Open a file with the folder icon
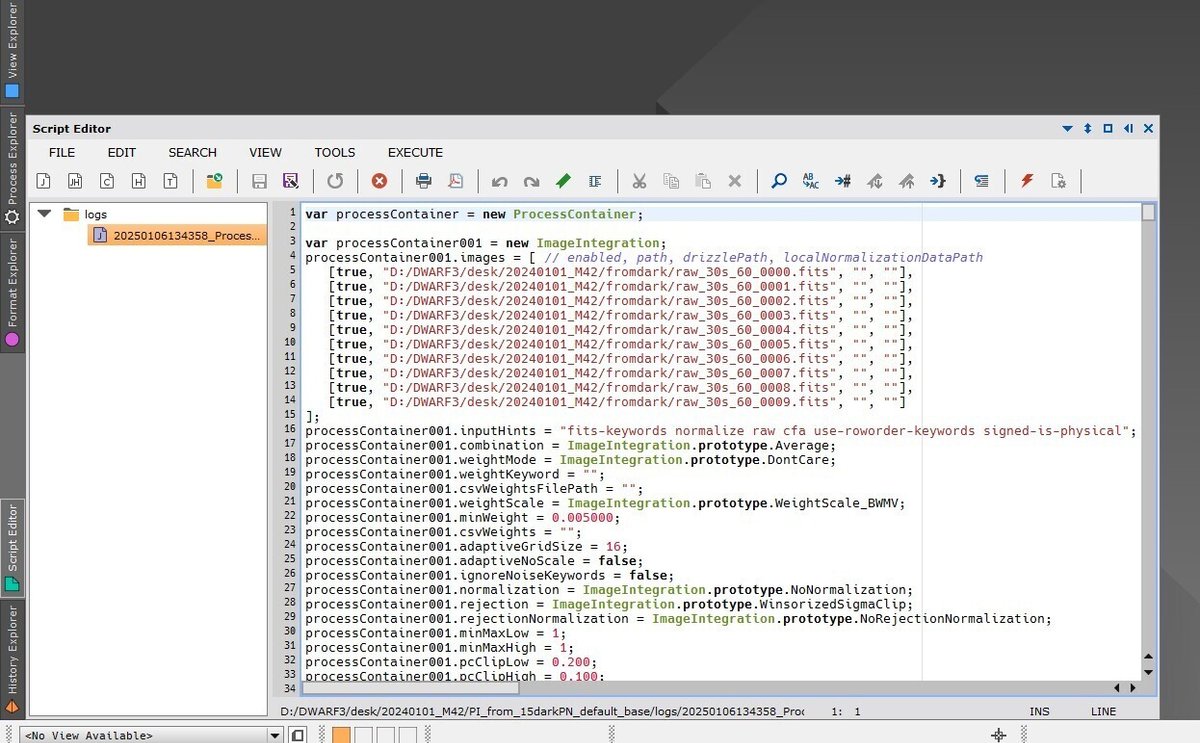1200x743 pixels. point(214,181)
